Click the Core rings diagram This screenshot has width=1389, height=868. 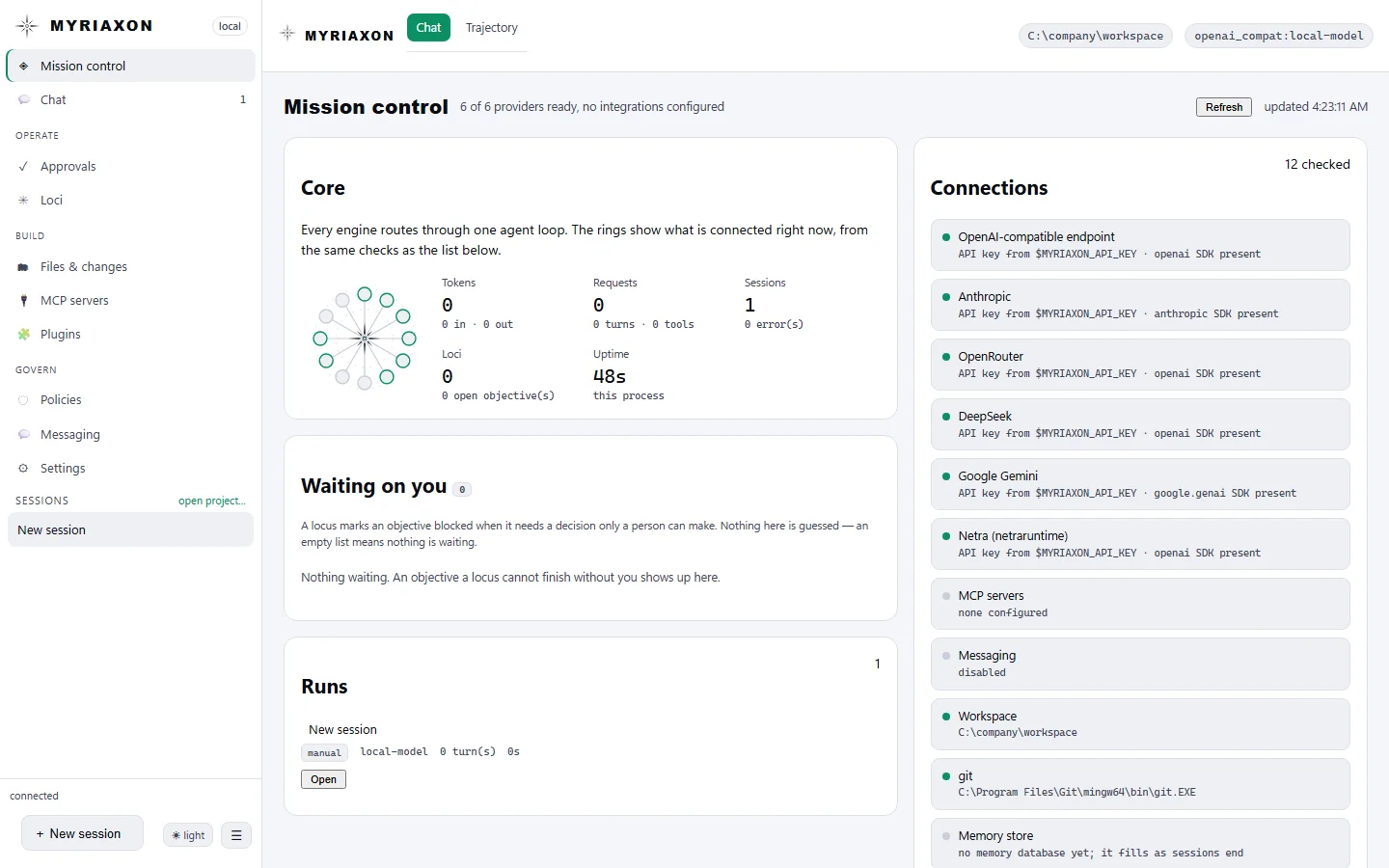click(x=365, y=339)
